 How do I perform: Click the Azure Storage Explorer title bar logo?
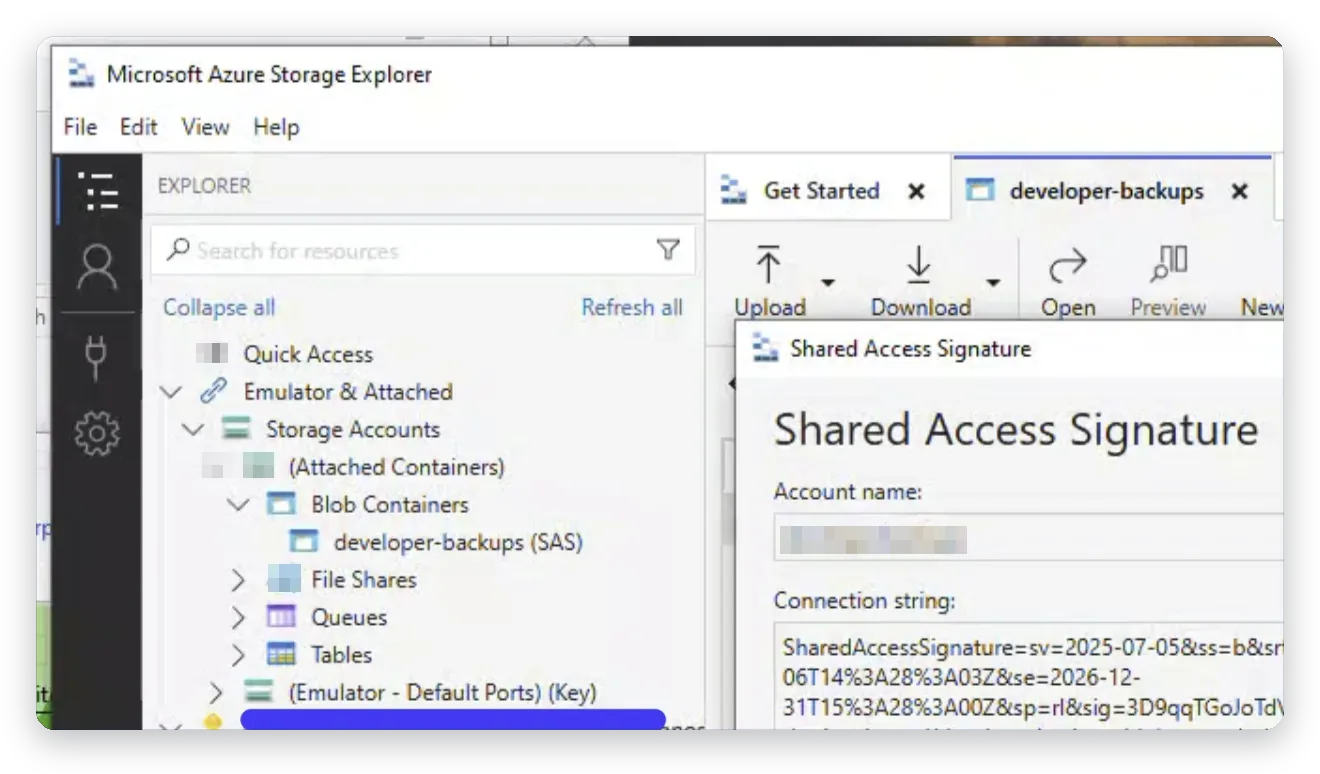coord(81,74)
